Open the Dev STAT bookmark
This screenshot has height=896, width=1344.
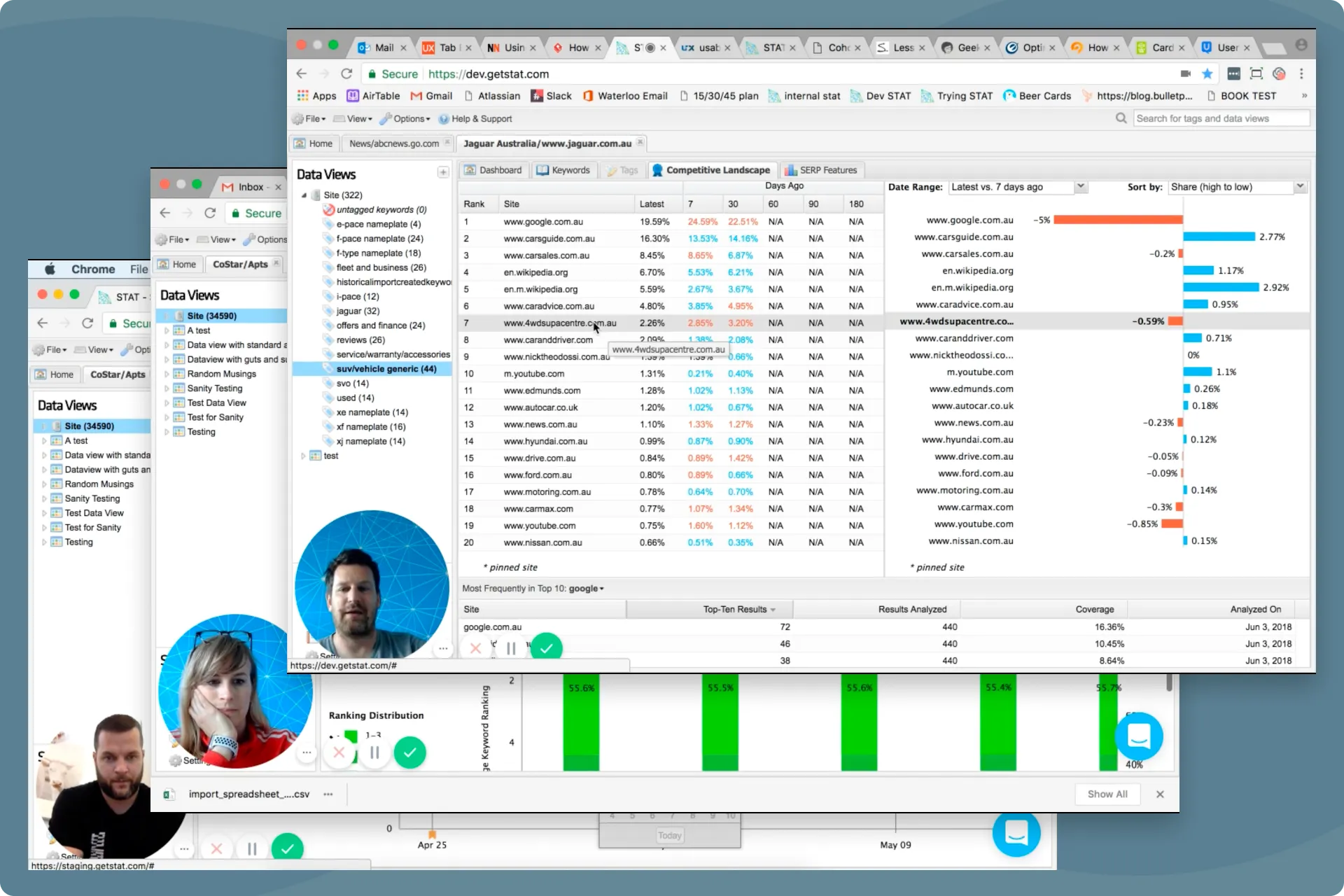tap(881, 96)
